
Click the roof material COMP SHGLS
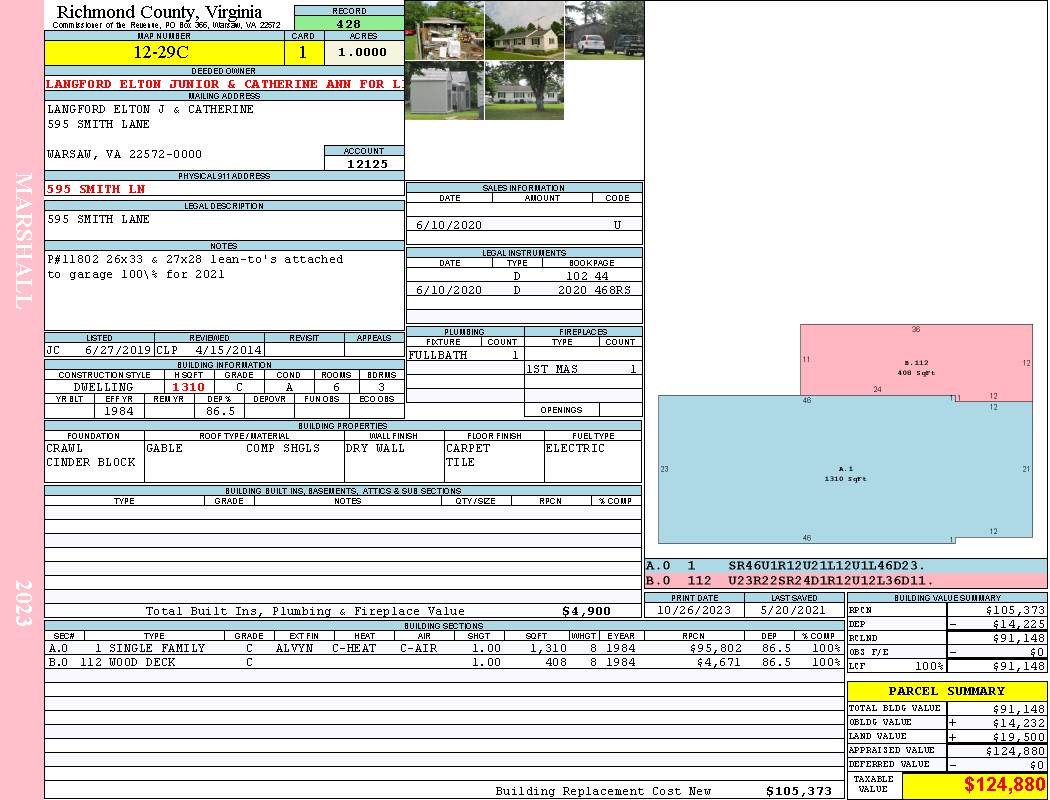[x=283, y=448]
